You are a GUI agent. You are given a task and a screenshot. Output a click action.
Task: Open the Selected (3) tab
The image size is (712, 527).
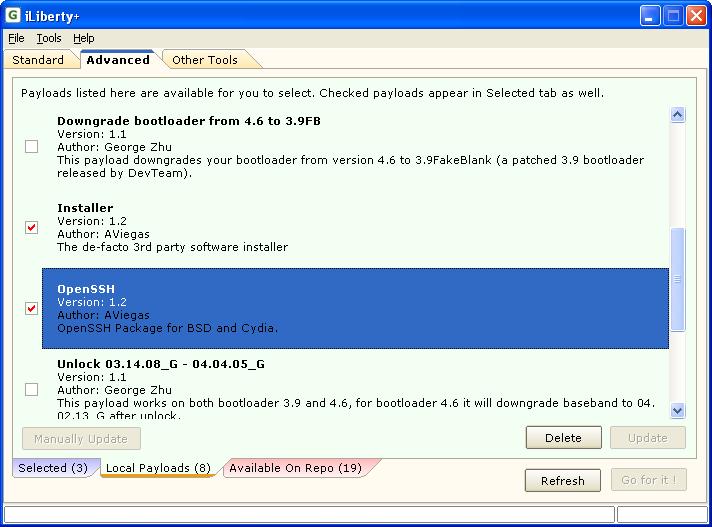tap(53, 468)
